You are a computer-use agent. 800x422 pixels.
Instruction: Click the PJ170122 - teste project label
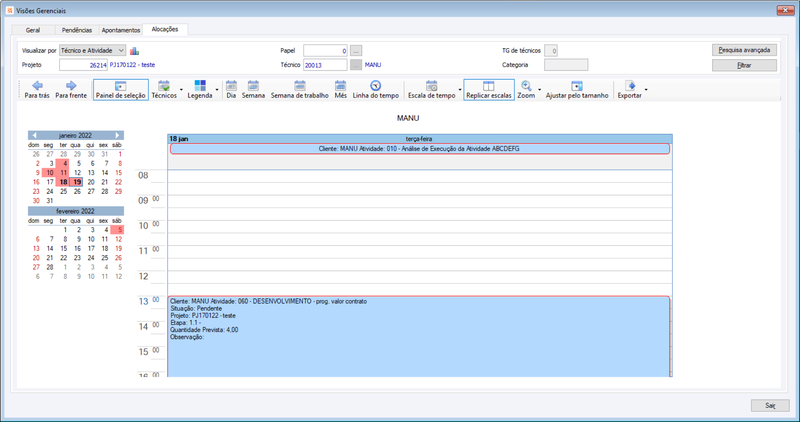(x=132, y=65)
